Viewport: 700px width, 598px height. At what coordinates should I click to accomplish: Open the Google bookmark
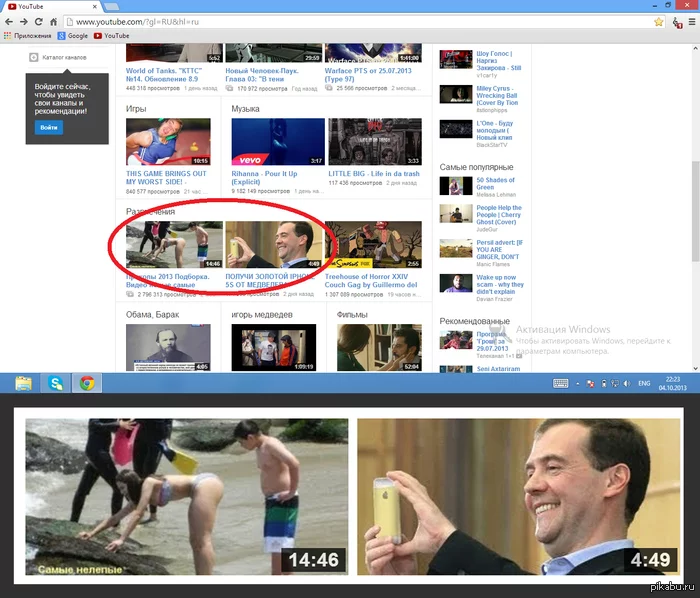72,36
